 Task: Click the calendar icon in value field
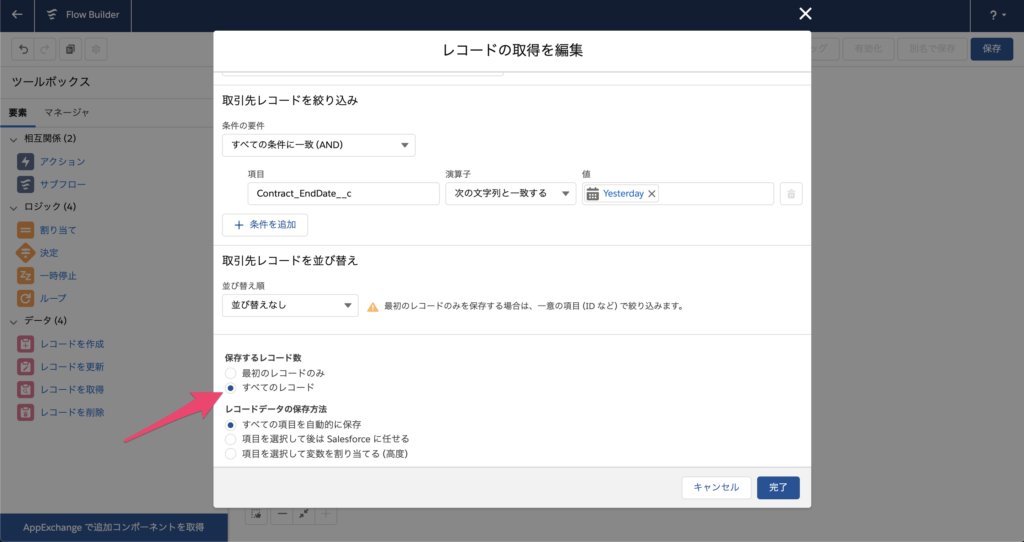[x=592, y=194]
